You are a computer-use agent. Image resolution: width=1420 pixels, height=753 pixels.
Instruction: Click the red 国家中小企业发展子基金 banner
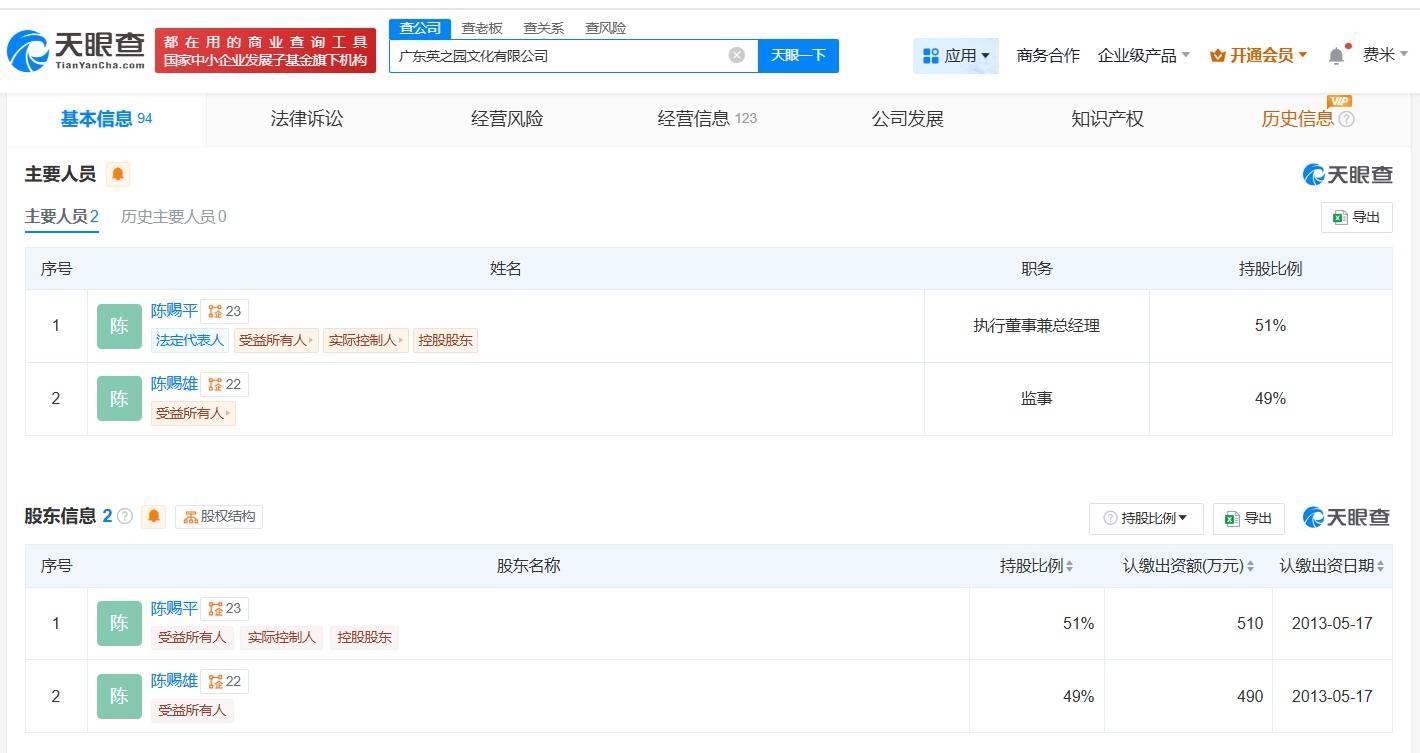(265, 50)
